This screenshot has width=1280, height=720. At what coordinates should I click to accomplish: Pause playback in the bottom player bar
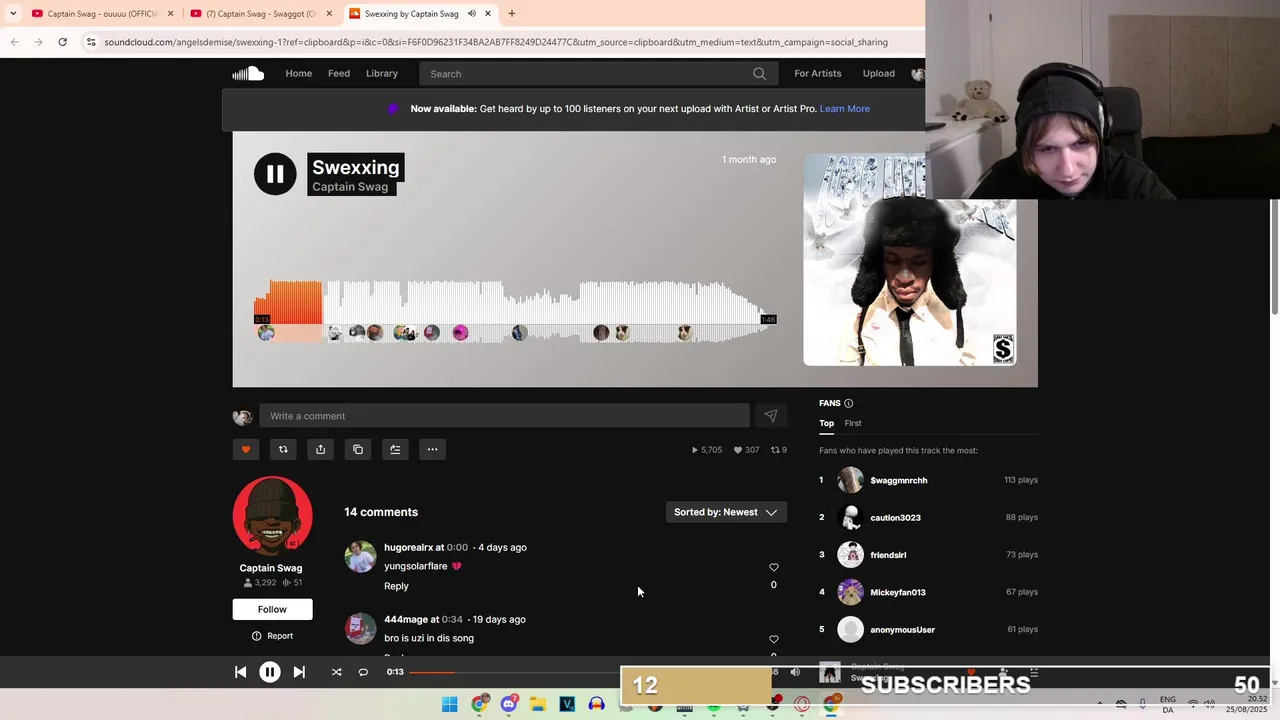pos(270,672)
